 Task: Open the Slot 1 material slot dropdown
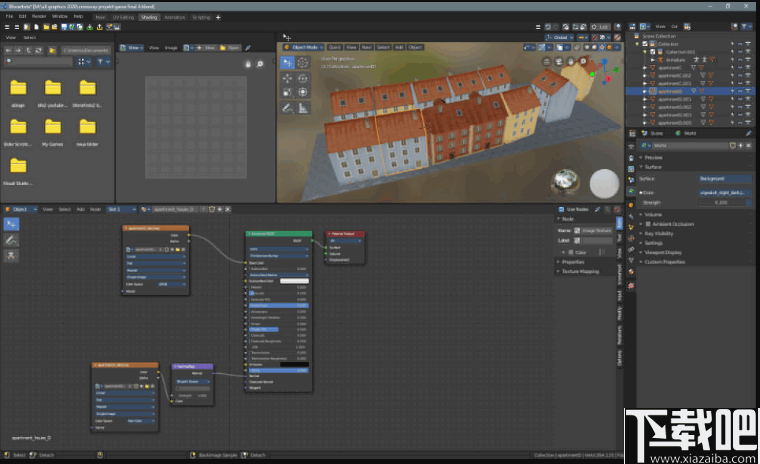121,209
